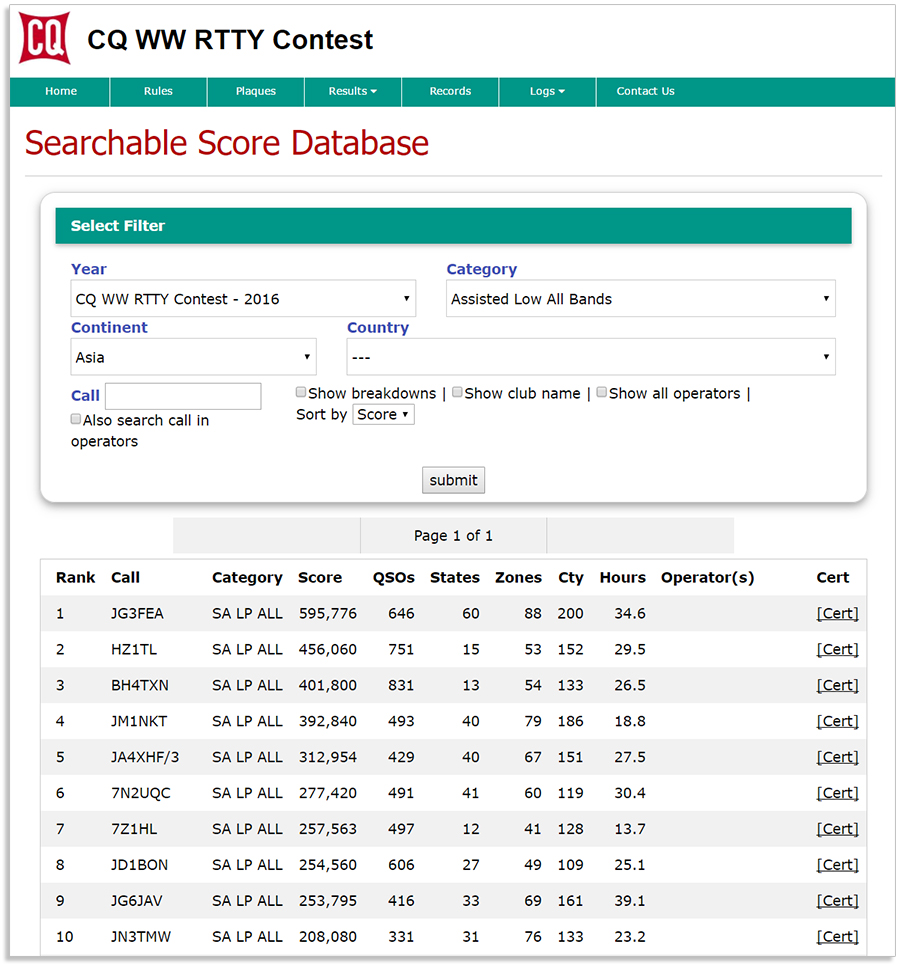Open the Results menu
Image resolution: width=900 pixels, height=965 pixels.
pyautogui.click(x=352, y=91)
